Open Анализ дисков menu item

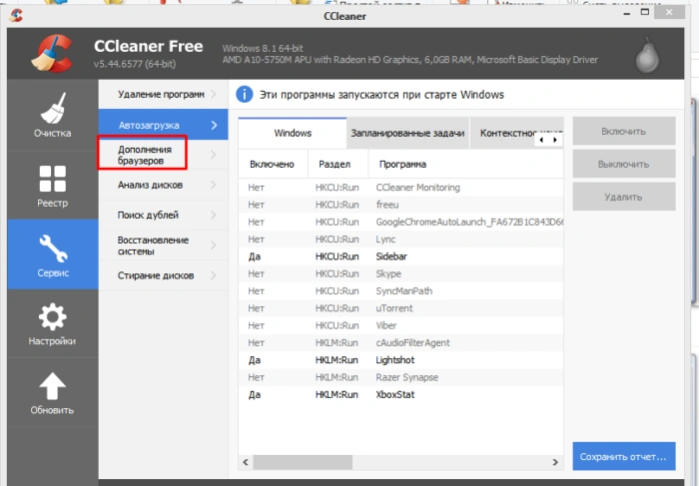pos(163,185)
